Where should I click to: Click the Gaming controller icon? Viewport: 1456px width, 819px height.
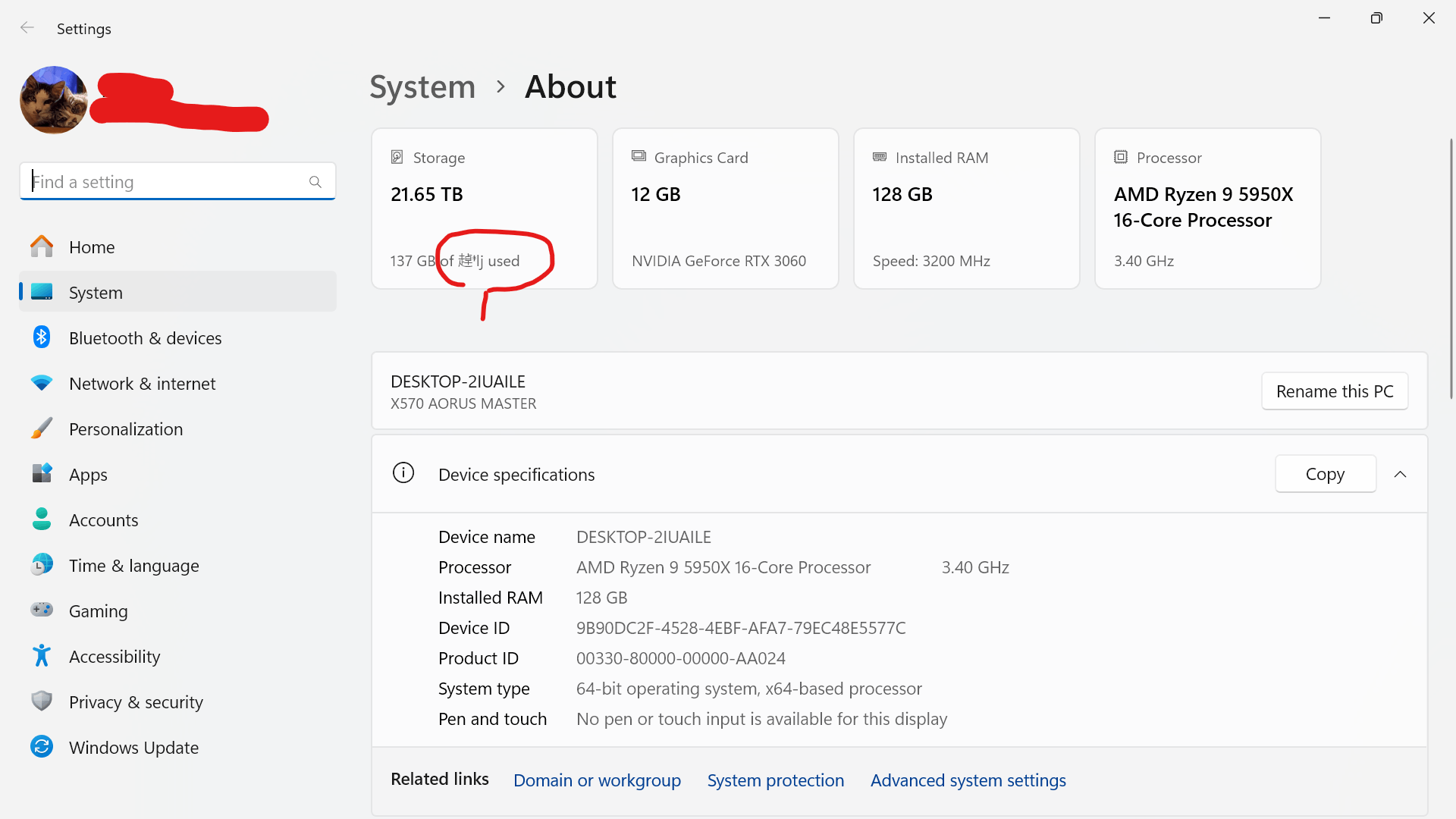tap(42, 610)
